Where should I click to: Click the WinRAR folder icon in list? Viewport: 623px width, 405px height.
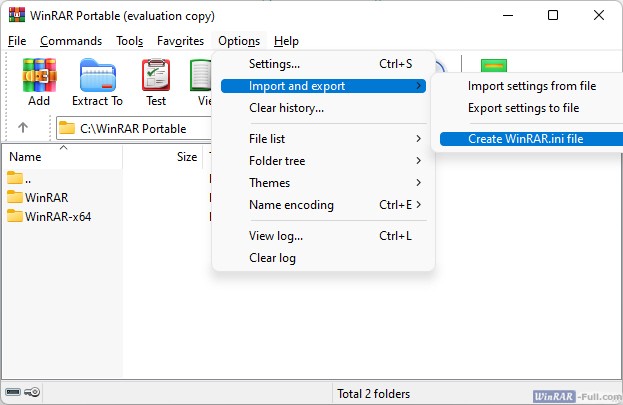(x=15, y=197)
